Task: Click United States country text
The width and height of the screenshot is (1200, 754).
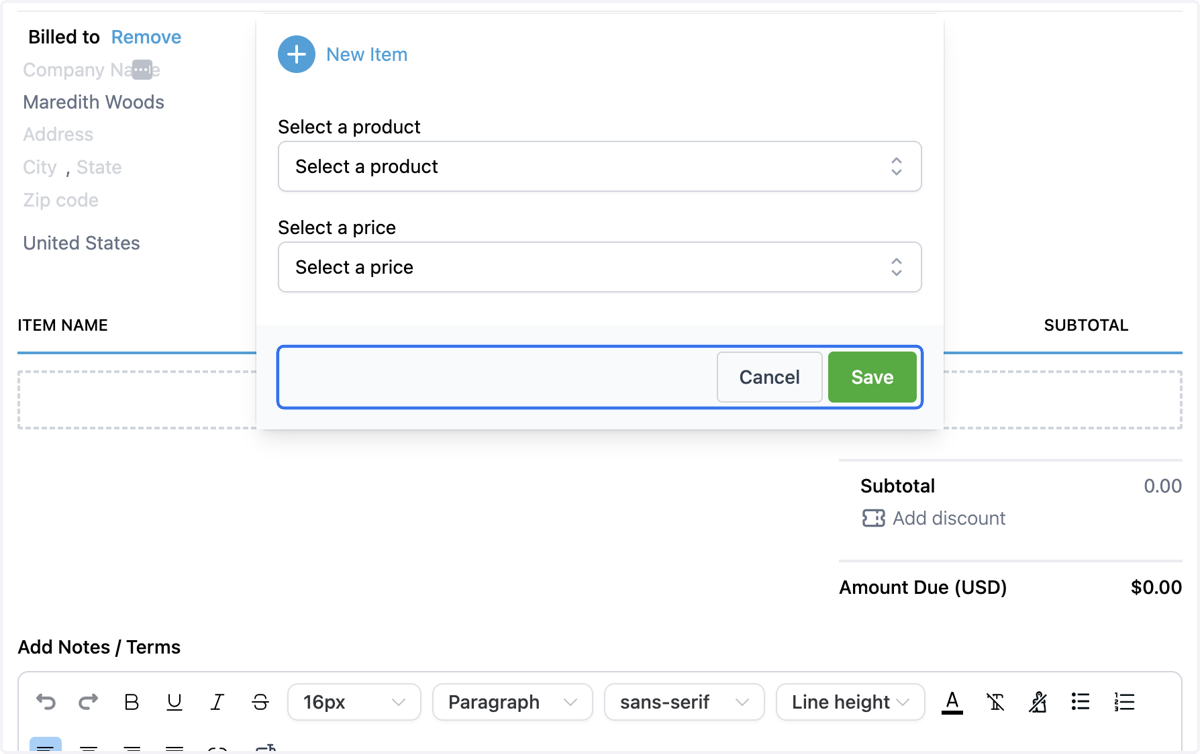Action: pos(81,243)
